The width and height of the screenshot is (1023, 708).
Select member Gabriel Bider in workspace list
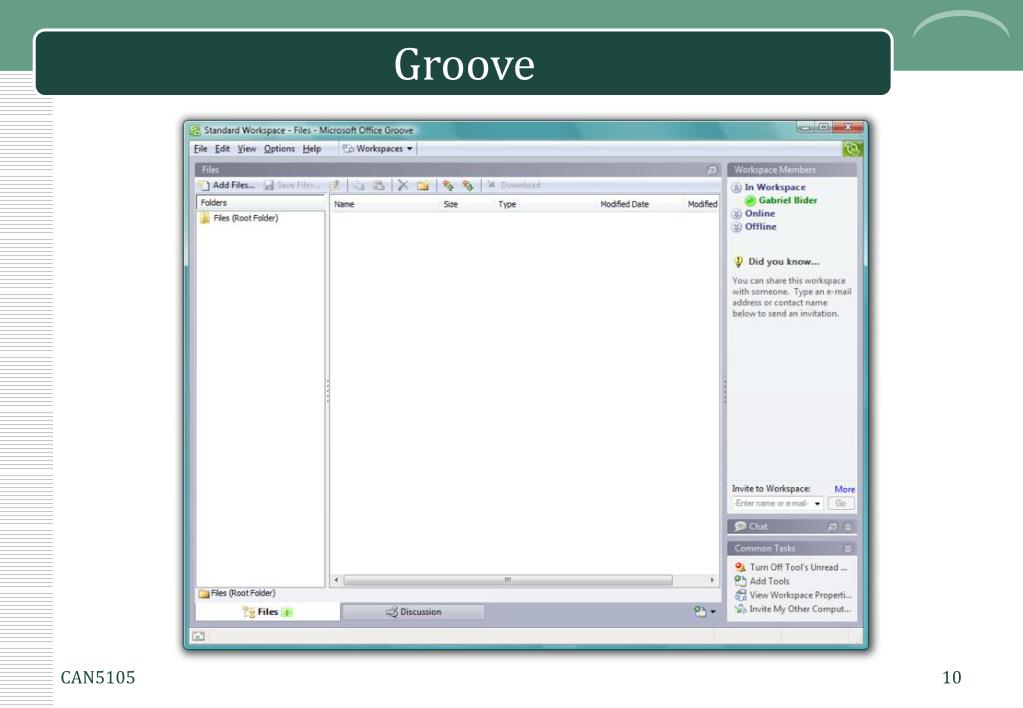coord(787,201)
